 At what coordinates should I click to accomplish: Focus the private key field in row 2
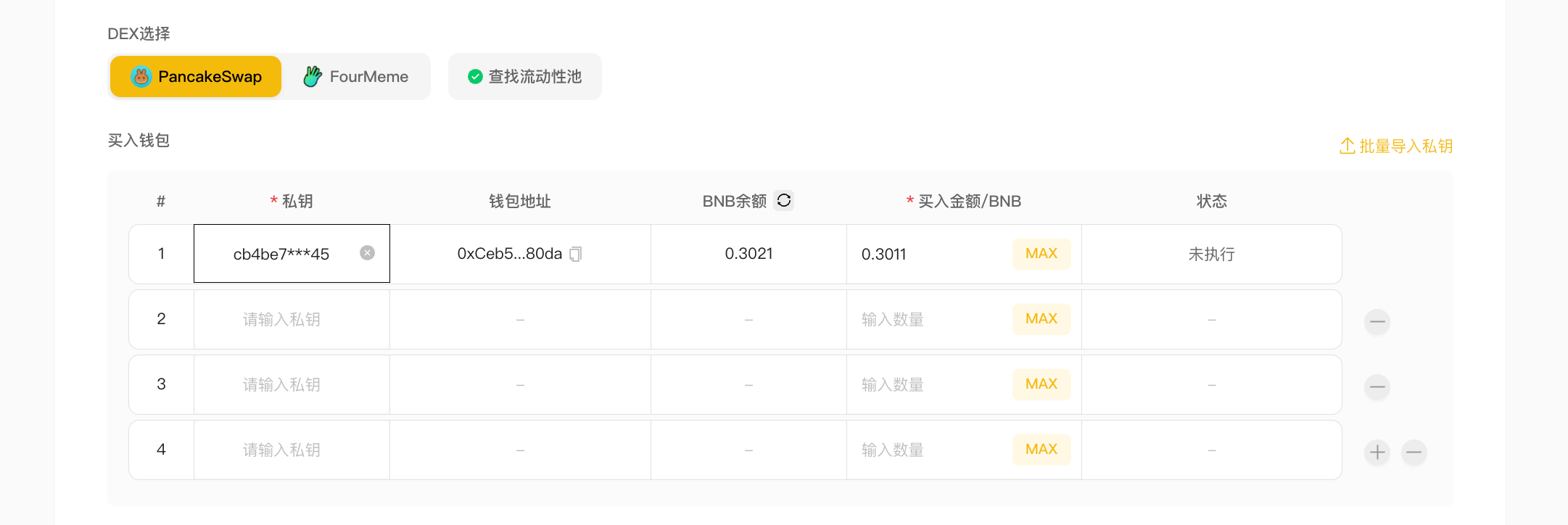[x=290, y=319]
